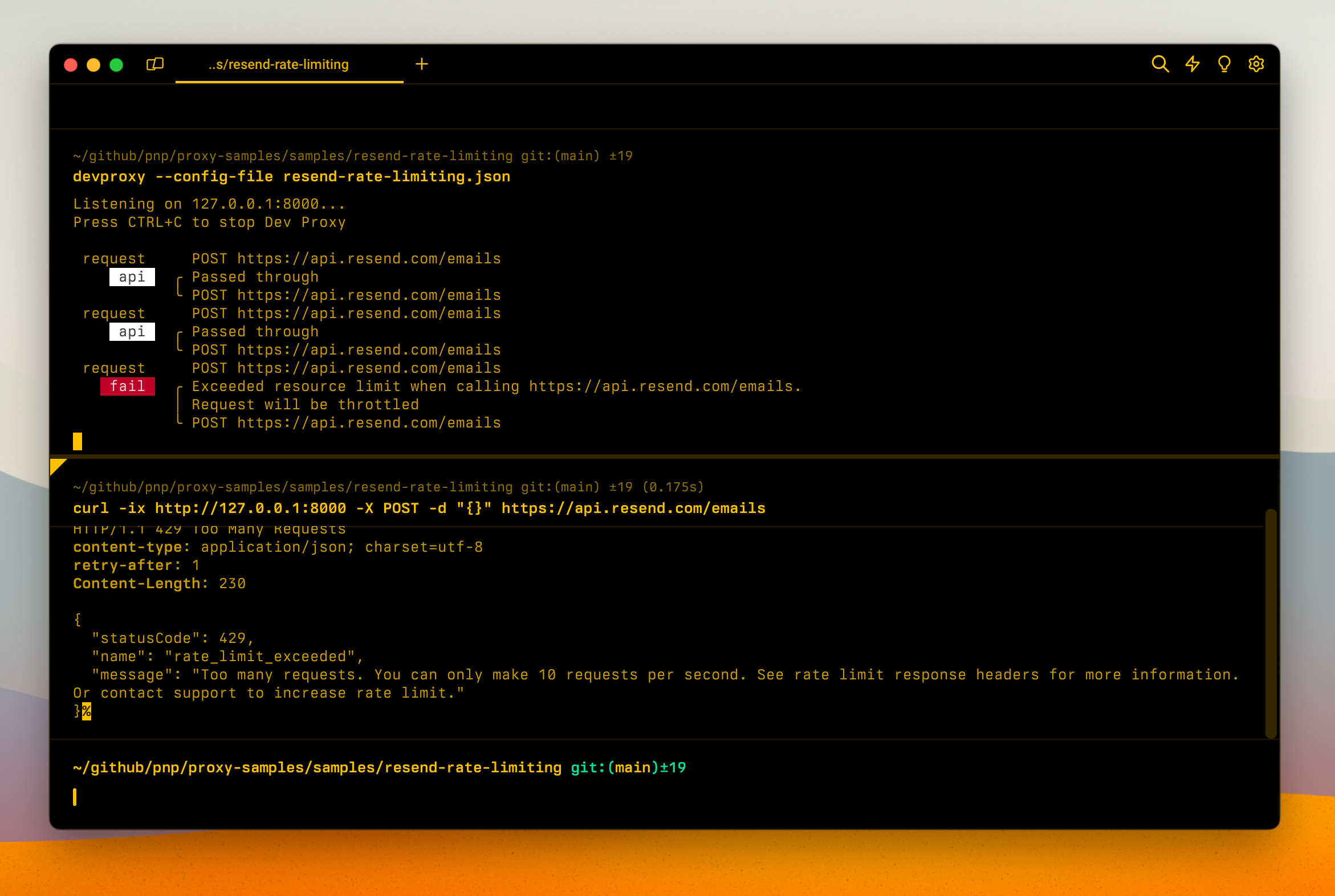This screenshot has height=896, width=1335.
Task: Open terminal search with the magnifying glass icon
Action: pos(1160,64)
